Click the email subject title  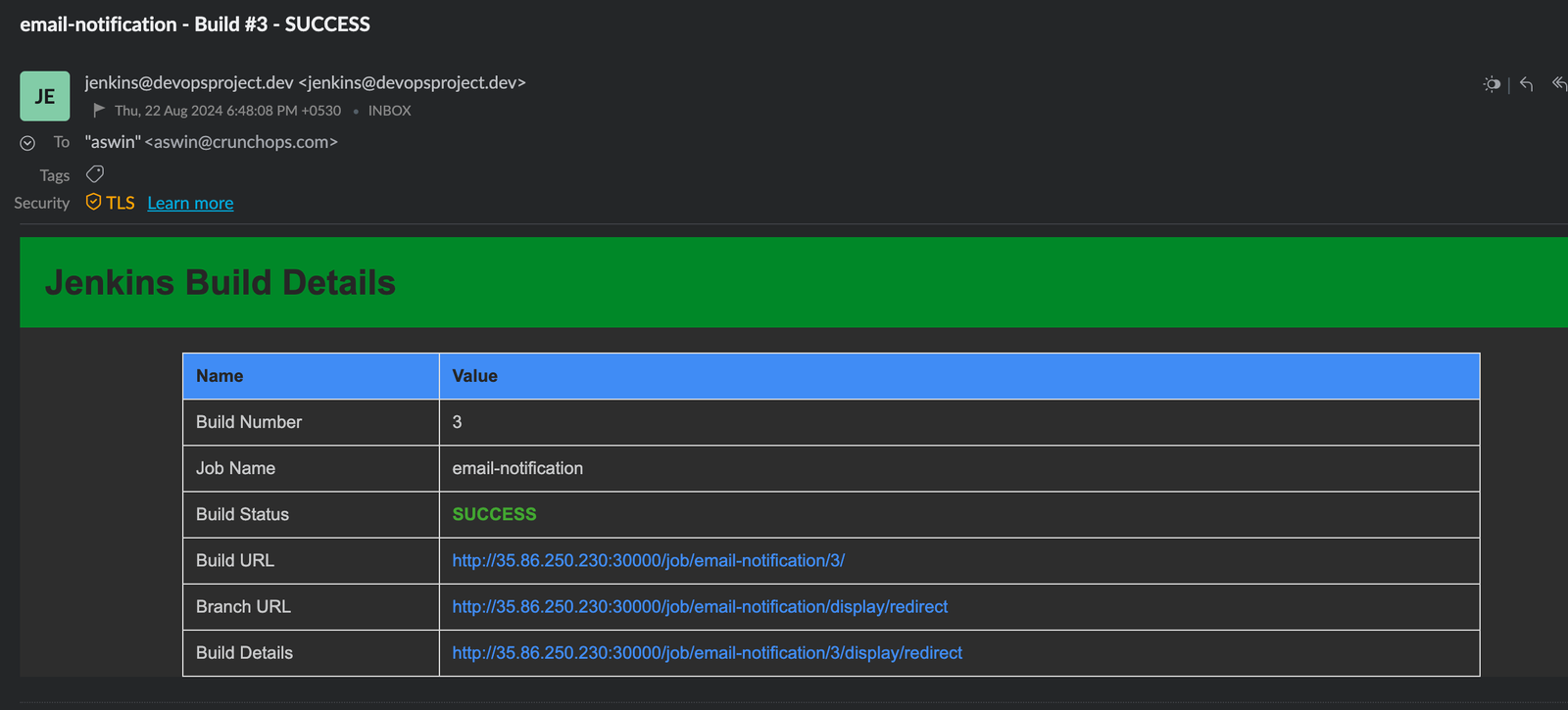(x=195, y=24)
